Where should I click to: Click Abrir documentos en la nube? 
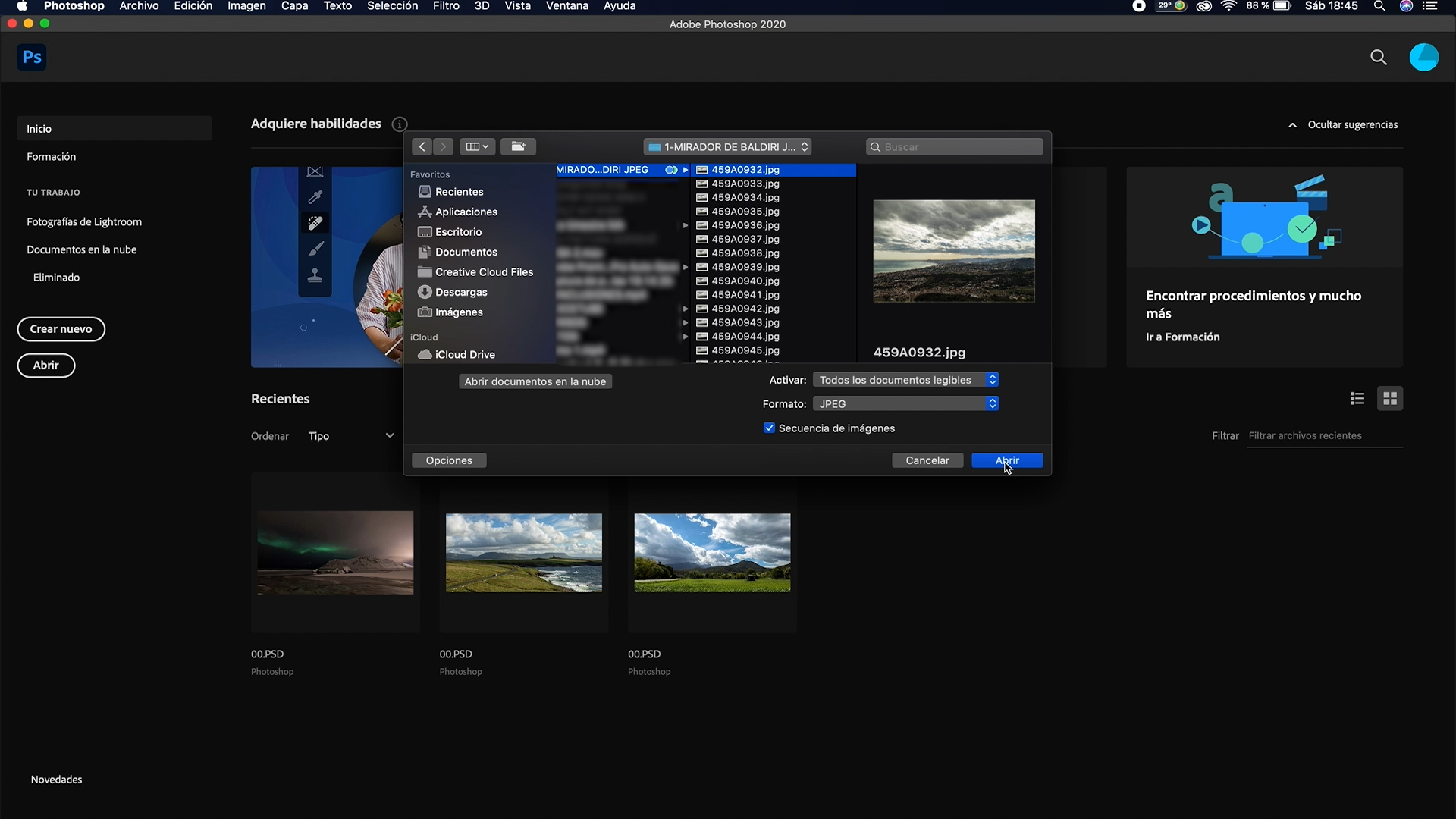pyautogui.click(x=535, y=381)
